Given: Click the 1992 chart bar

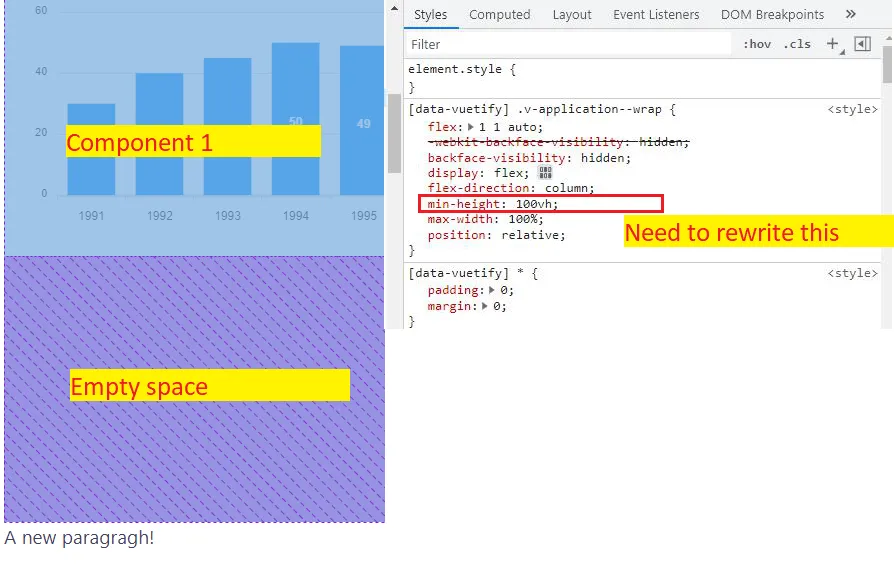Looking at the screenshot, I should [160, 134].
